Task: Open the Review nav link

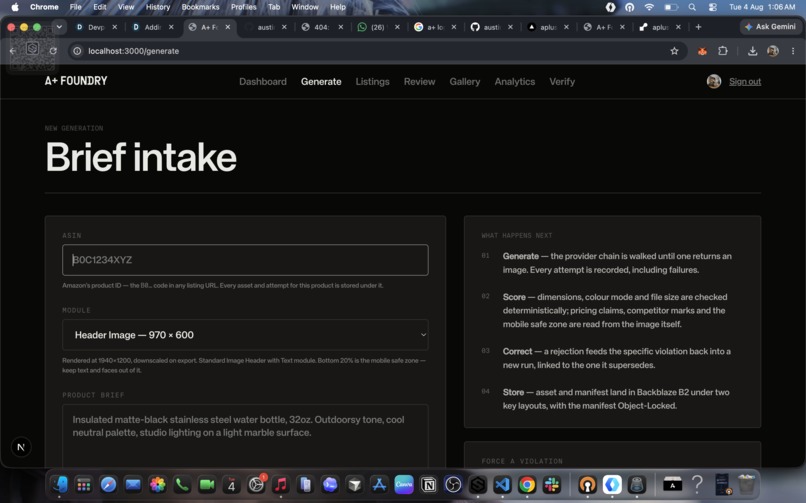Action: 419,82
